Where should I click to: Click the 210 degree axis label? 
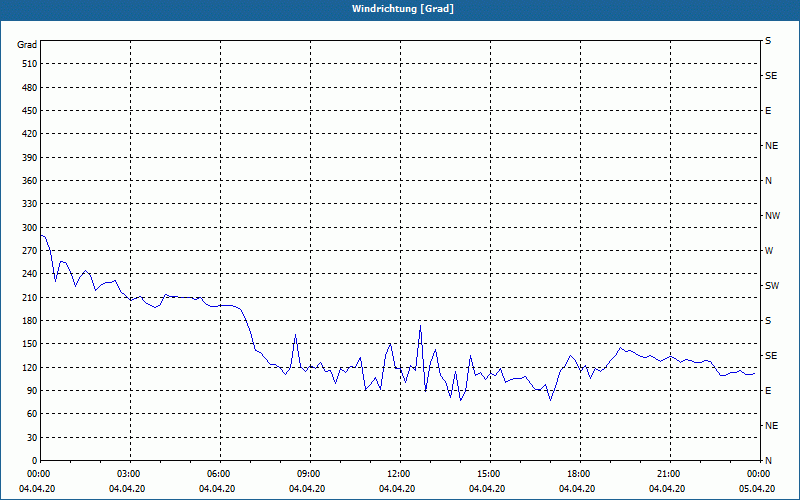point(30,297)
